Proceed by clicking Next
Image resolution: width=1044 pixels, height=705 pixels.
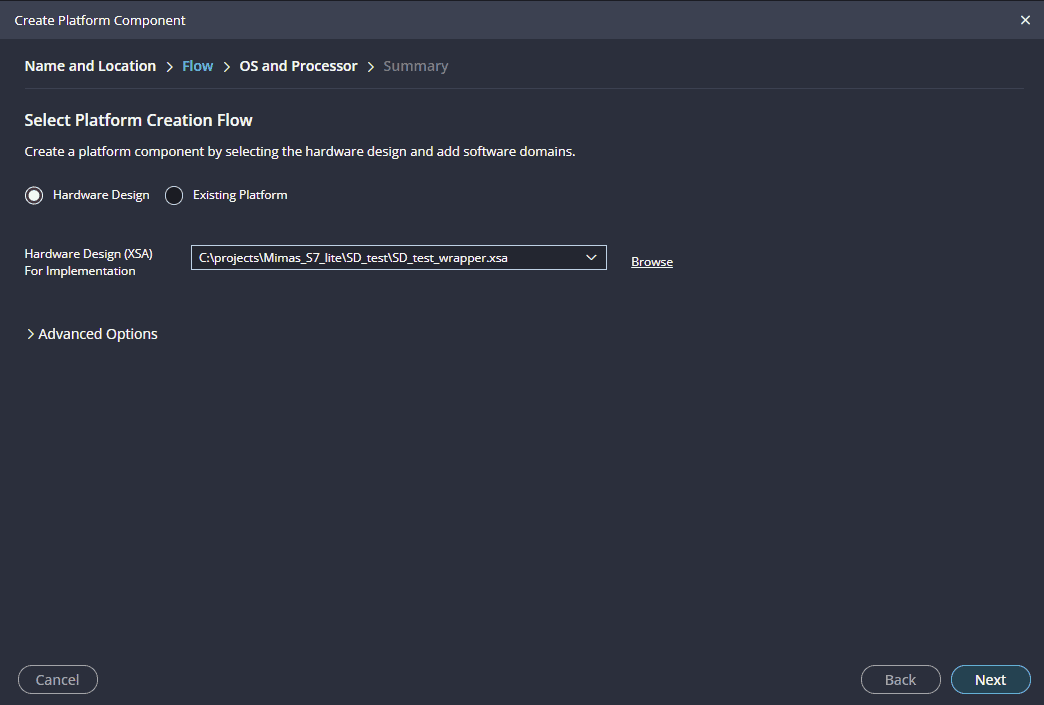point(990,680)
